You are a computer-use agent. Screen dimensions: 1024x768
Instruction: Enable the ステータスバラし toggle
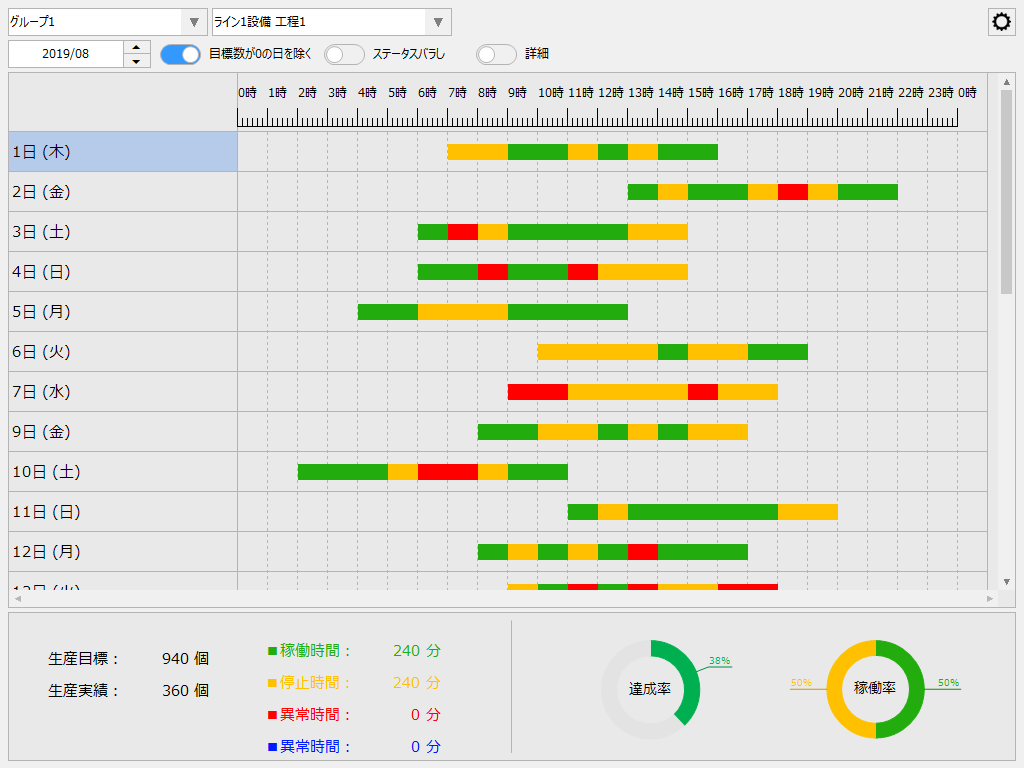344,54
